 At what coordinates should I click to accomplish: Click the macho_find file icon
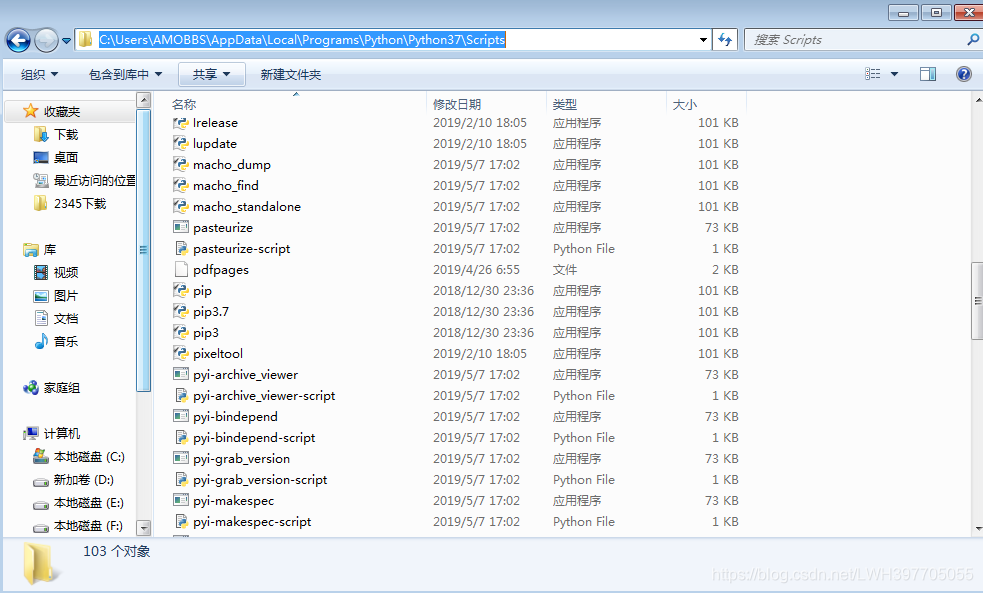coord(181,186)
